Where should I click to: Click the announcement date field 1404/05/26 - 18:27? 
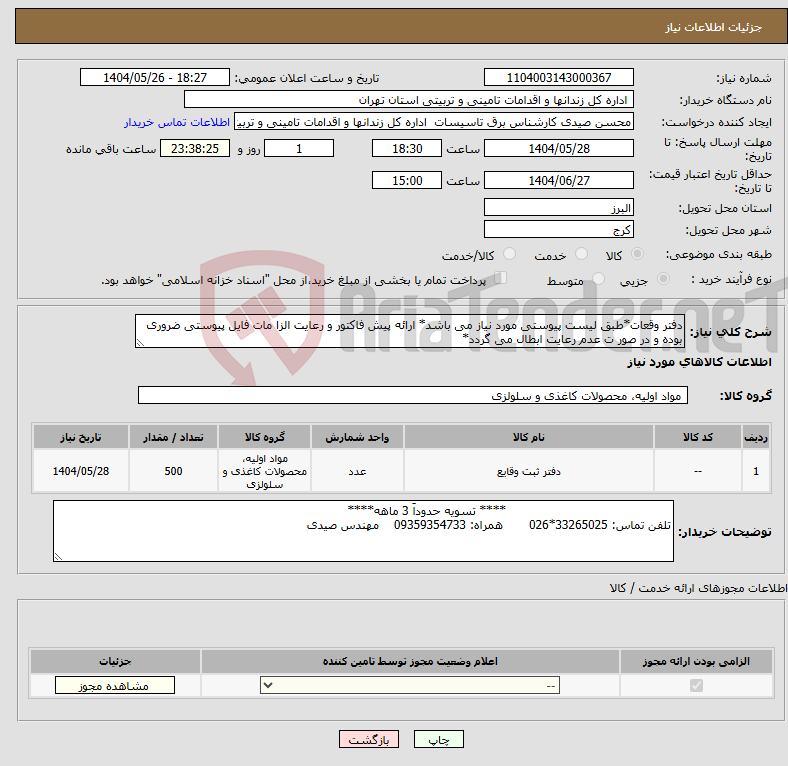155,77
